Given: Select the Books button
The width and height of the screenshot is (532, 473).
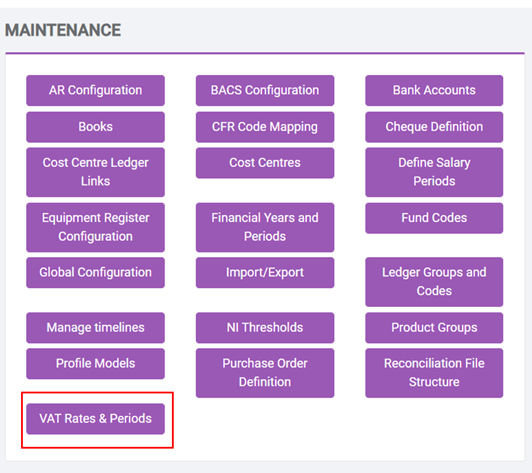Looking at the screenshot, I should 95,127.
